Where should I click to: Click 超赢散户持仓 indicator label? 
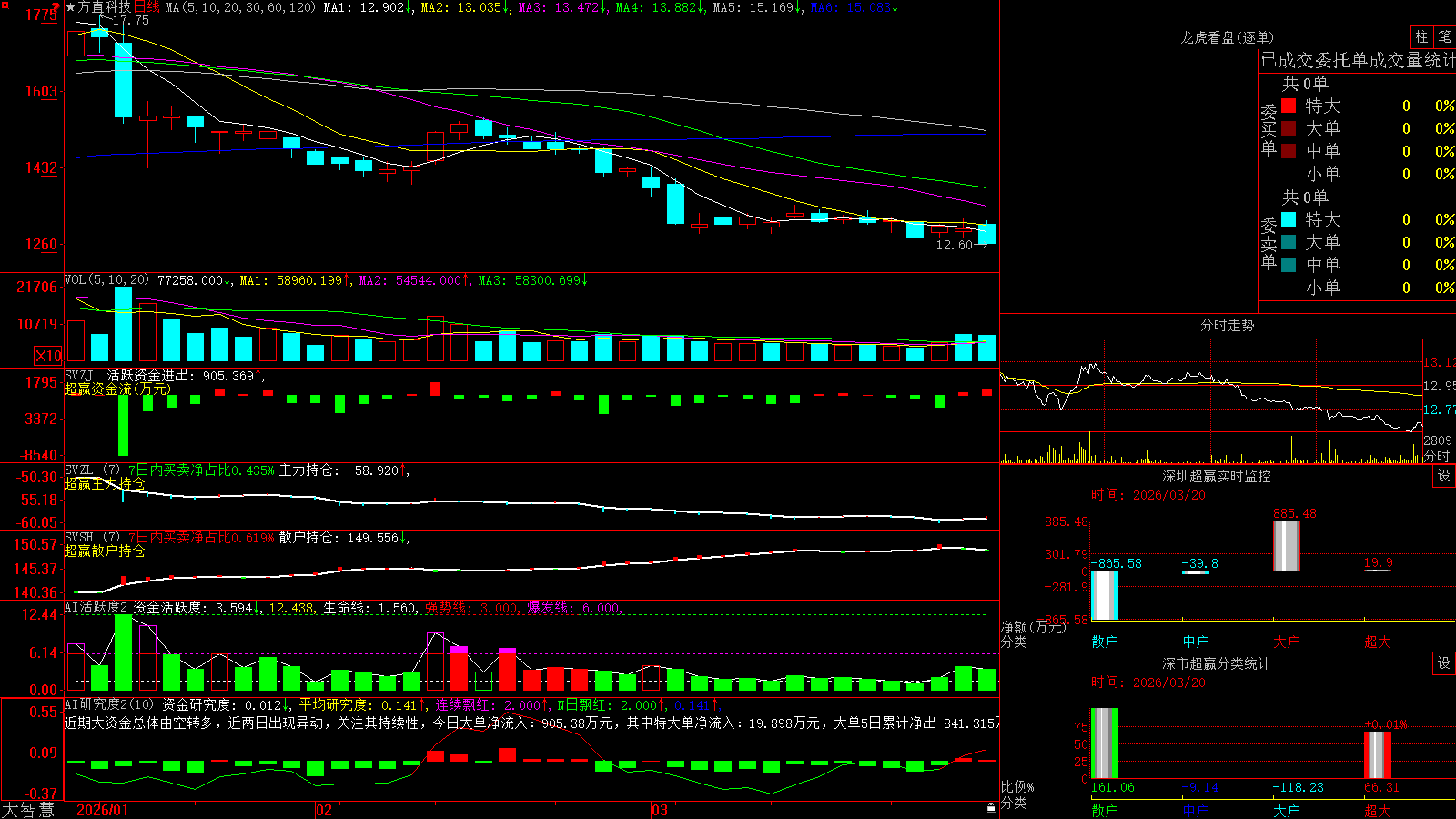[105, 551]
